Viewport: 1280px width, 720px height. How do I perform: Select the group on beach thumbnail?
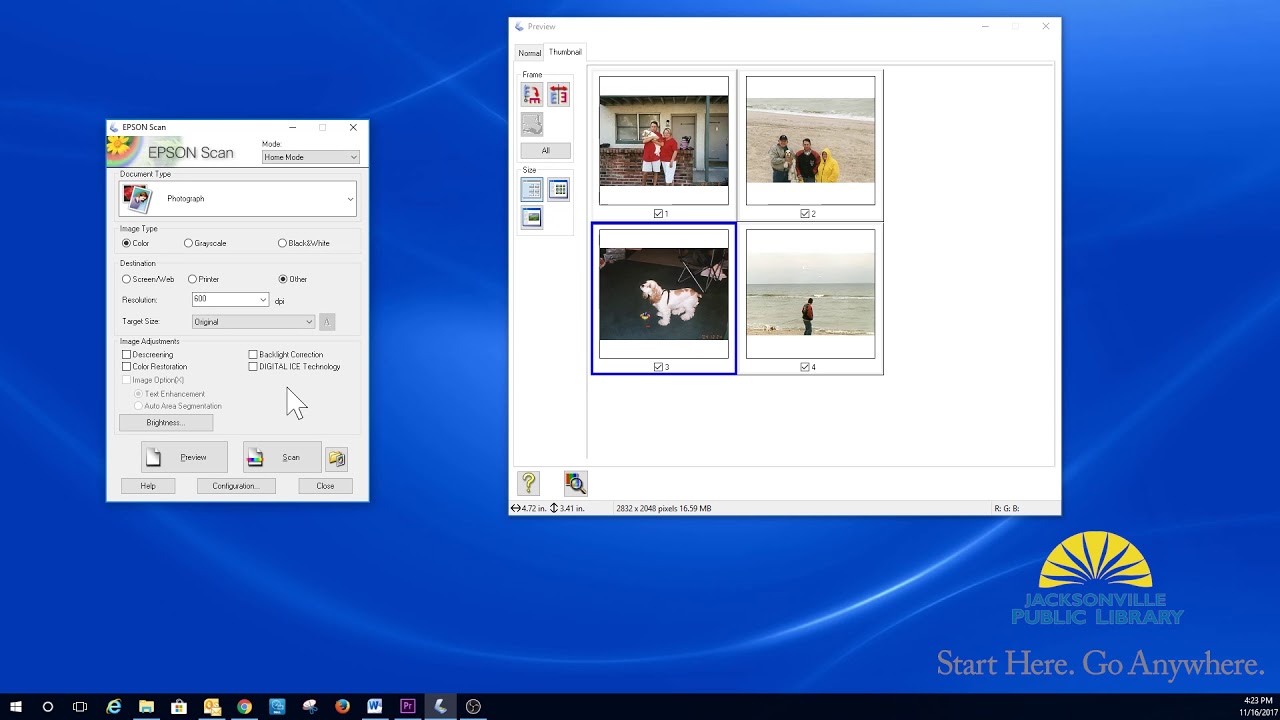click(810, 141)
